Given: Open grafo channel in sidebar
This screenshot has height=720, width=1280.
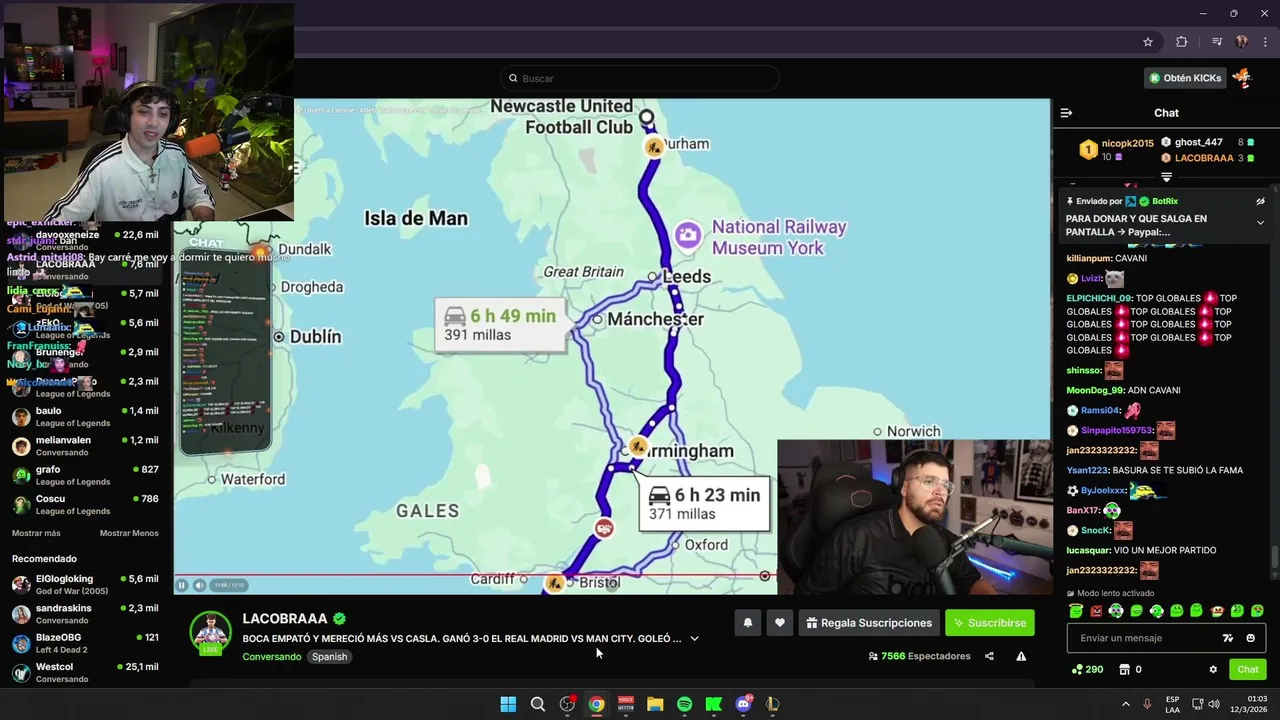Looking at the screenshot, I should 86,475.
